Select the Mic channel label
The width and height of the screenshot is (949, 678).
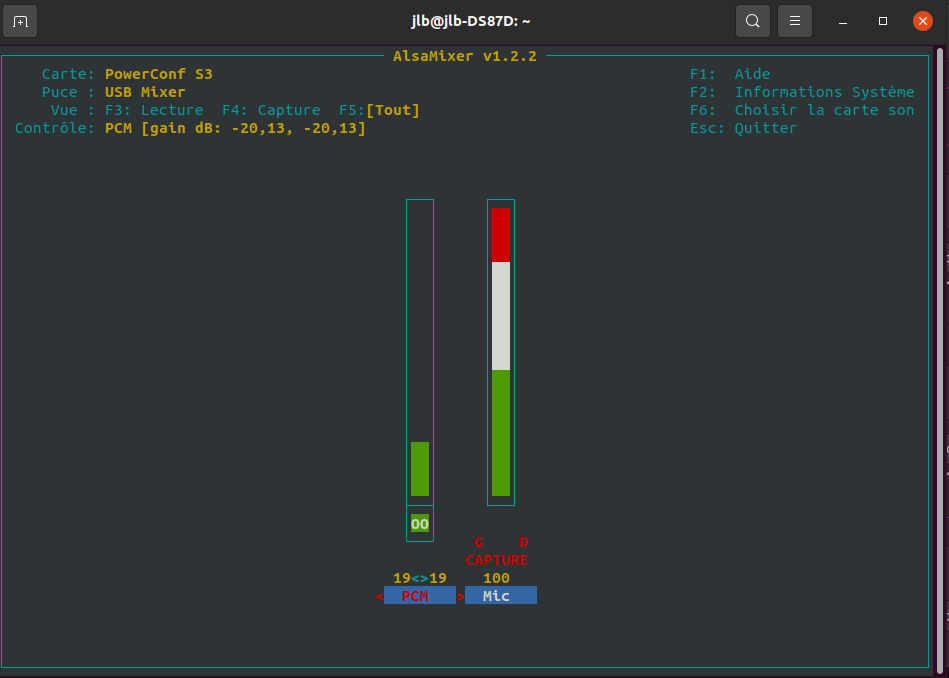click(497, 596)
